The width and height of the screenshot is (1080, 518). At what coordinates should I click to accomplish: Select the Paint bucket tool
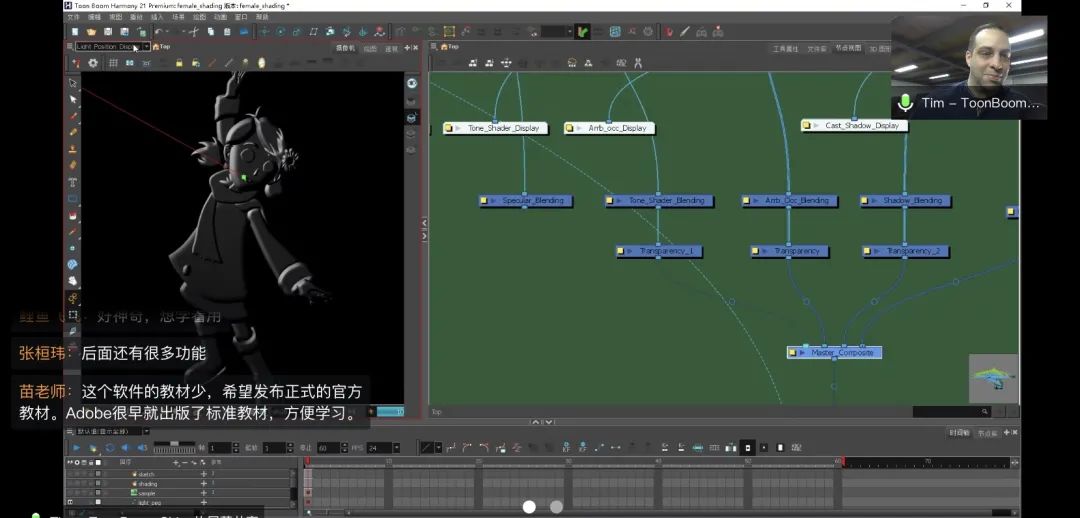73,215
